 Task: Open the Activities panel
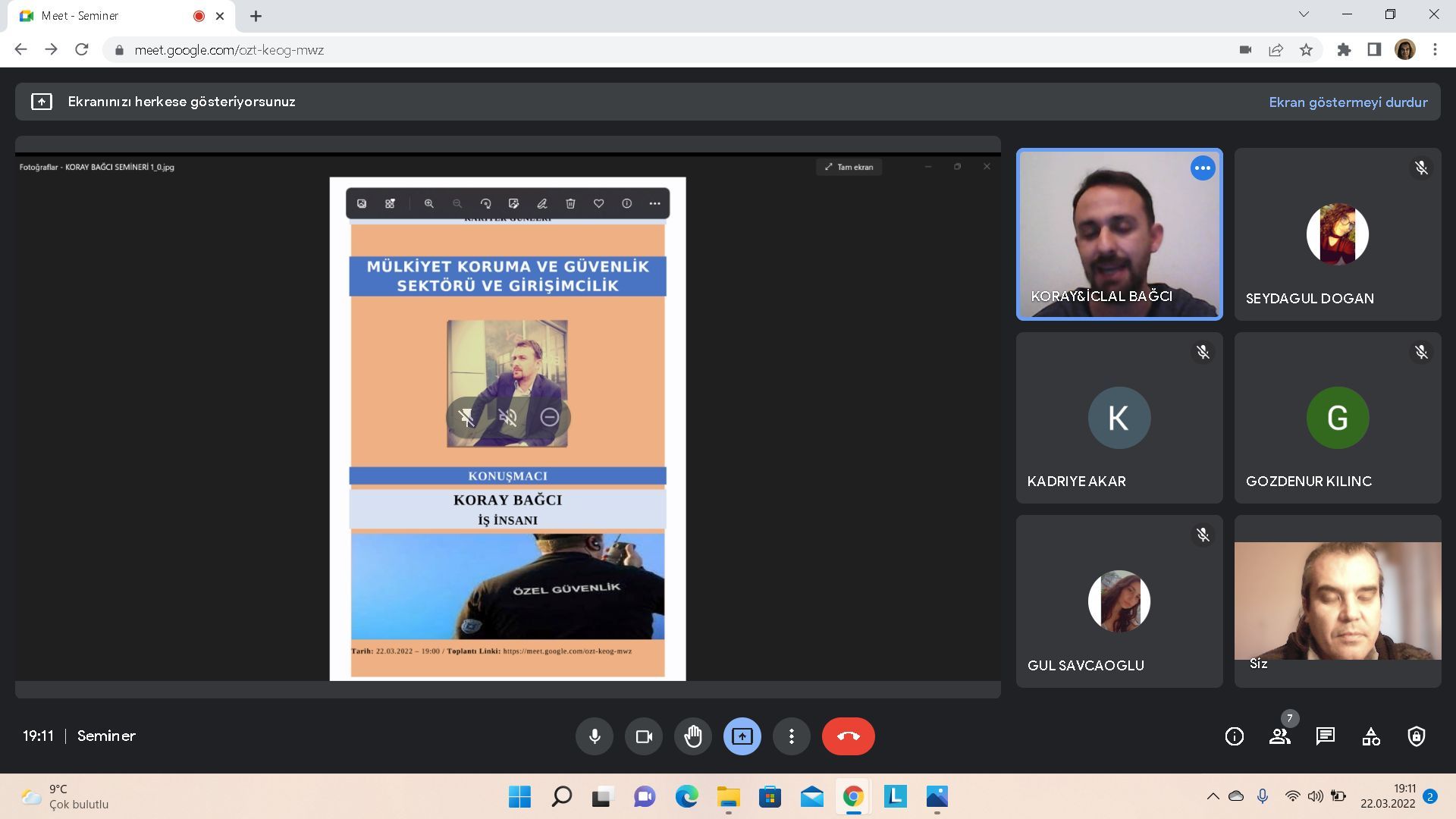point(1370,736)
